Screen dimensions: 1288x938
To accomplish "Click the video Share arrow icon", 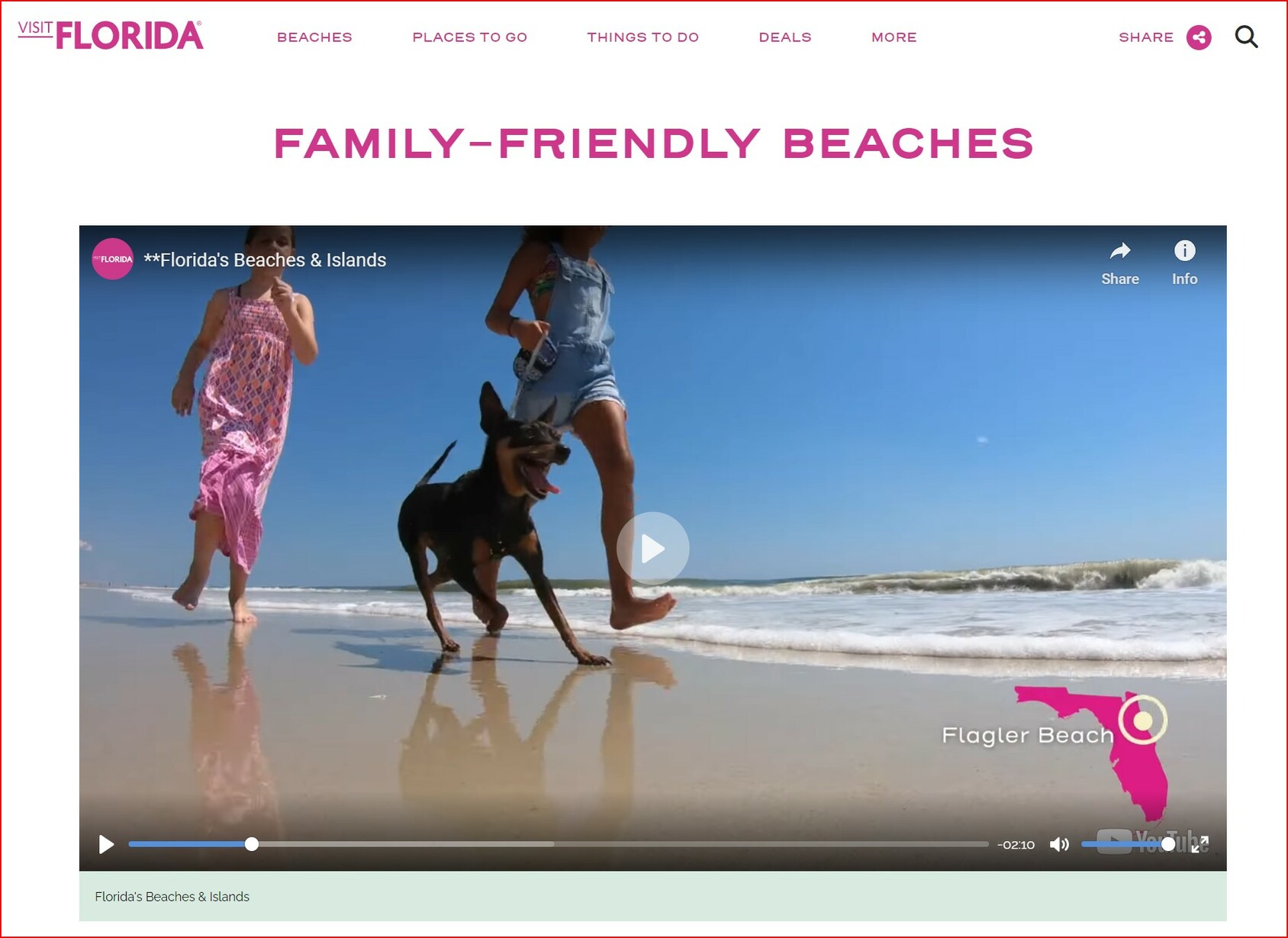I will pyautogui.click(x=1119, y=251).
